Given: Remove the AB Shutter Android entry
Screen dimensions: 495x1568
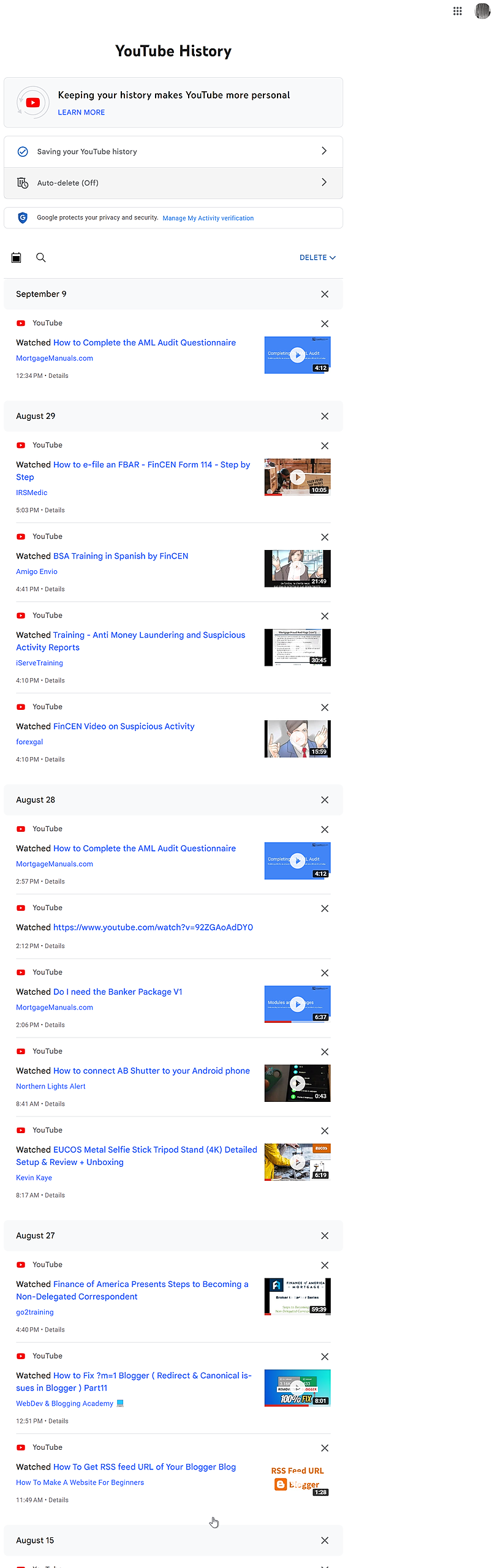Looking at the screenshot, I should click(325, 1052).
